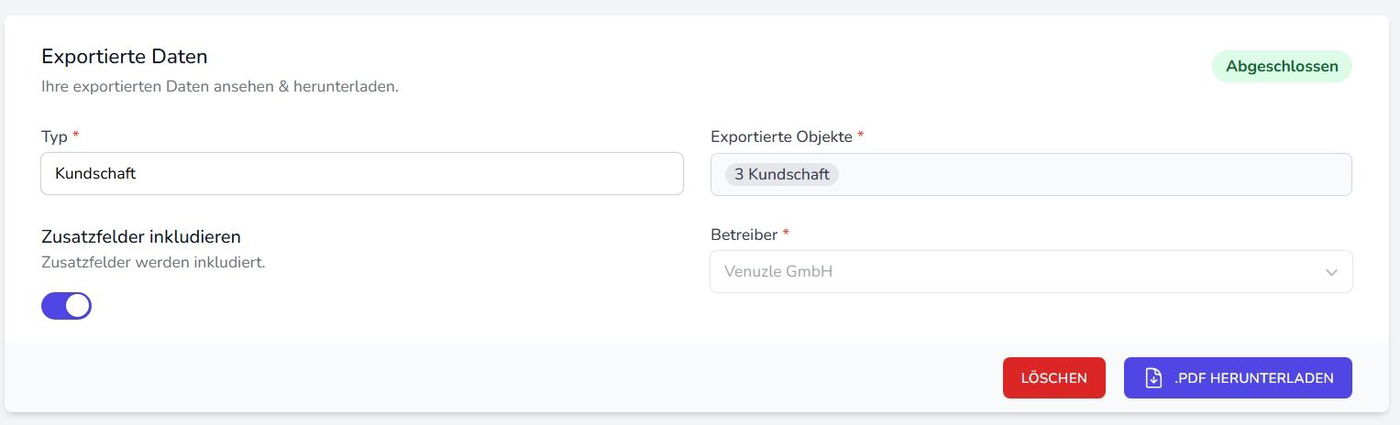Image resolution: width=1400 pixels, height=425 pixels.
Task: Open the Betreiber dropdown showing Venuzle GmbH
Action: tap(1000, 272)
